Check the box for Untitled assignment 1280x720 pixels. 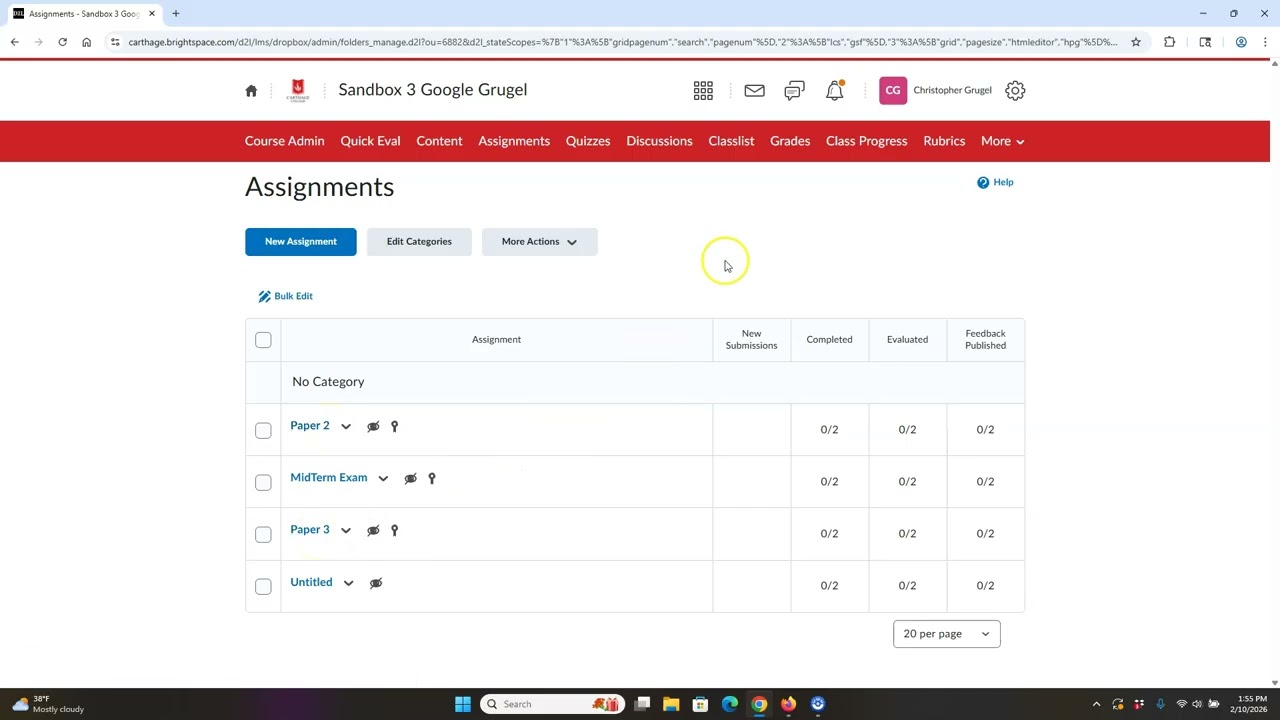[x=263, y=586]
